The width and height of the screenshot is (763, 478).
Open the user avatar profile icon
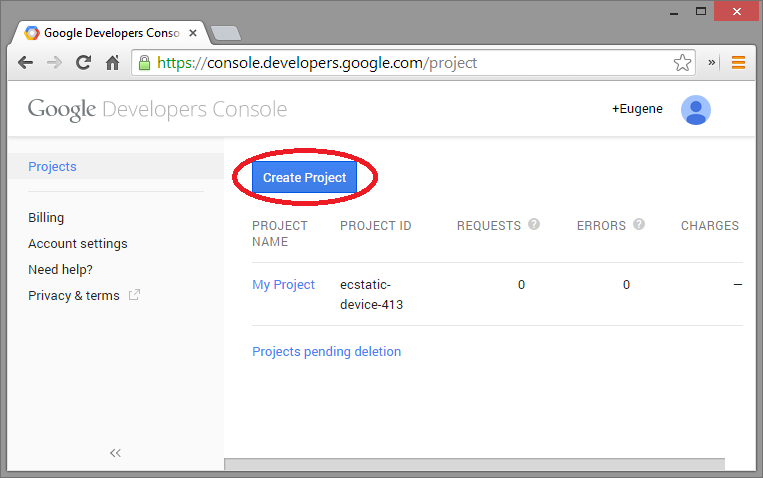(695, 110)
